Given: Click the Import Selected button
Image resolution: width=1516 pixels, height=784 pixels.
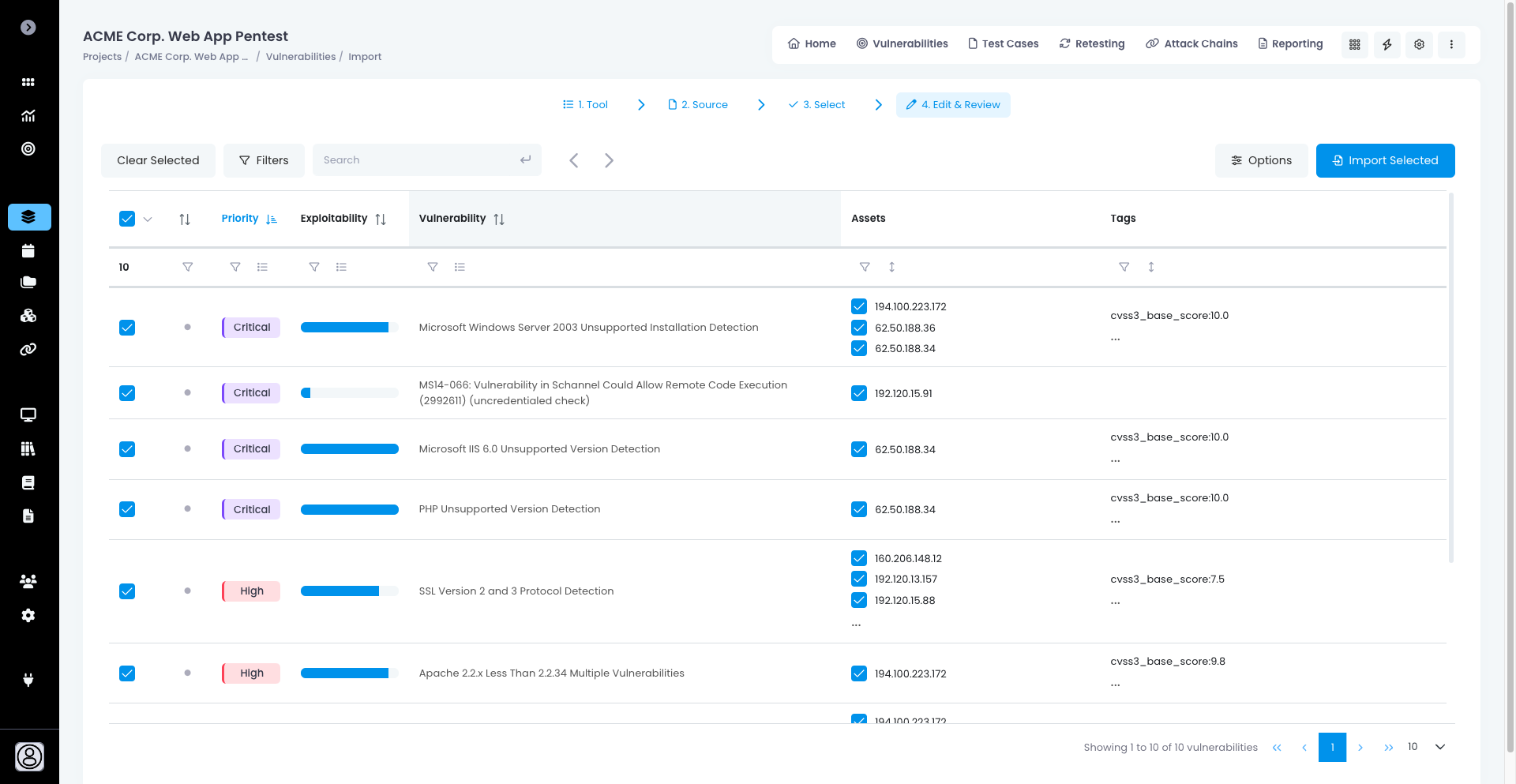Looking at the screenshot, I should click(x=1385, y=160).
